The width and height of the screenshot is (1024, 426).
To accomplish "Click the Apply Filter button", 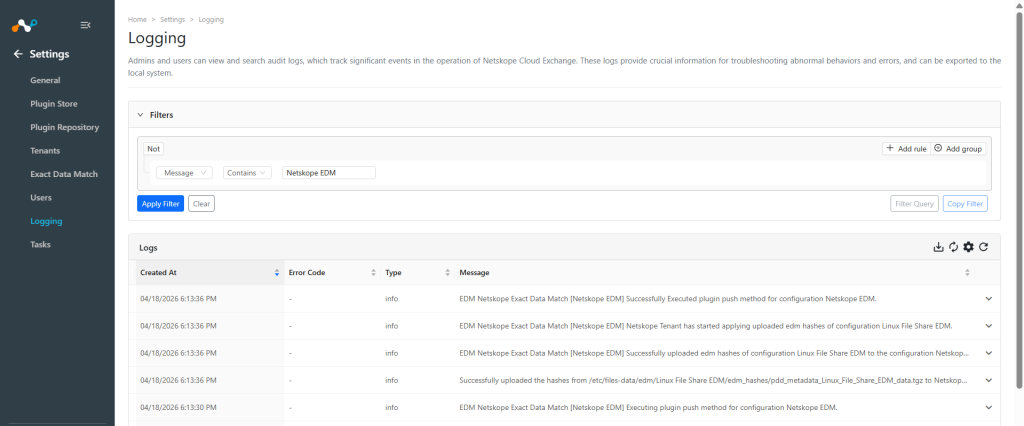I will tap(161, 204).
